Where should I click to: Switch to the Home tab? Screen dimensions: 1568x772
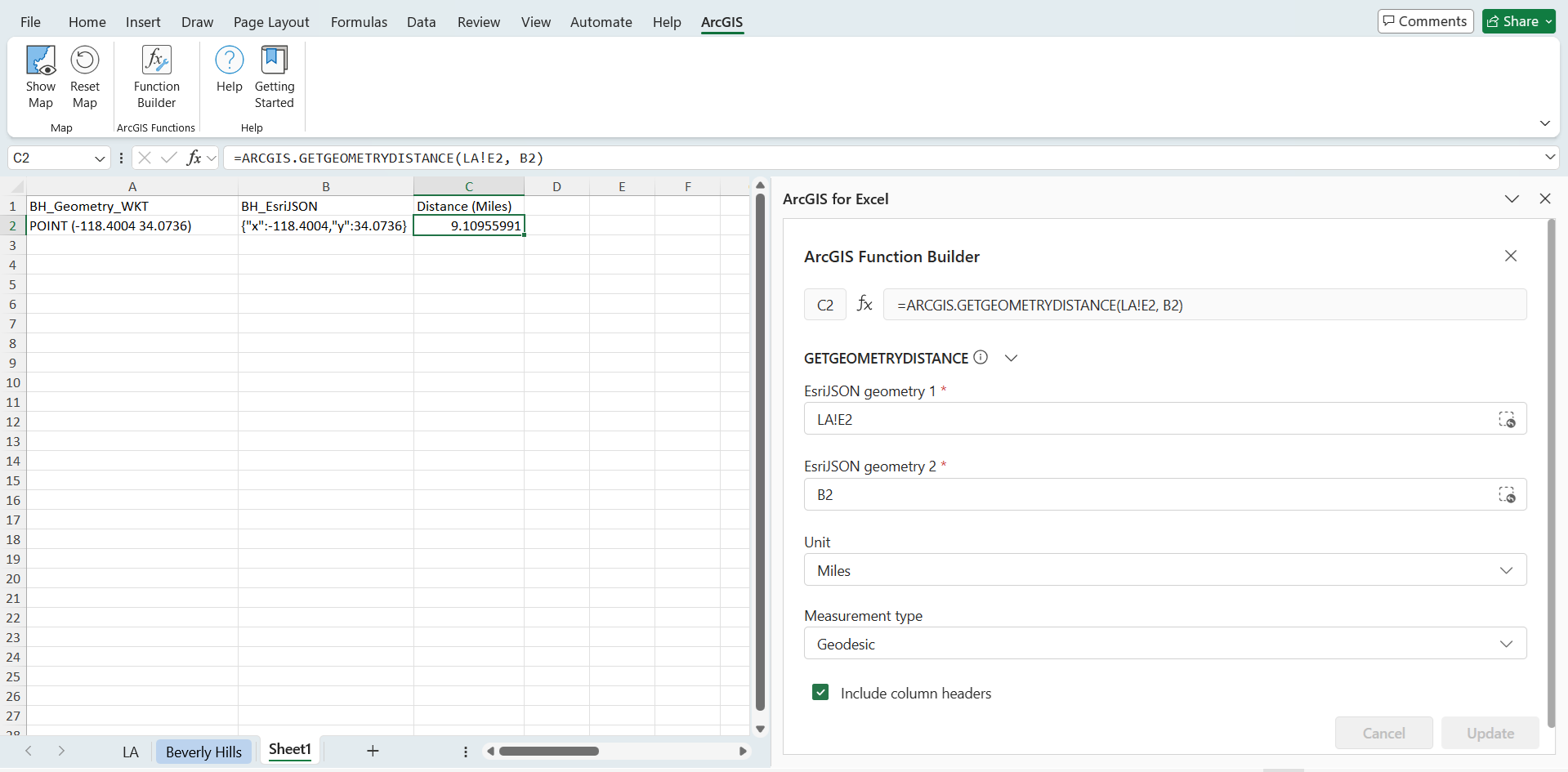click(x=87, y=22)
